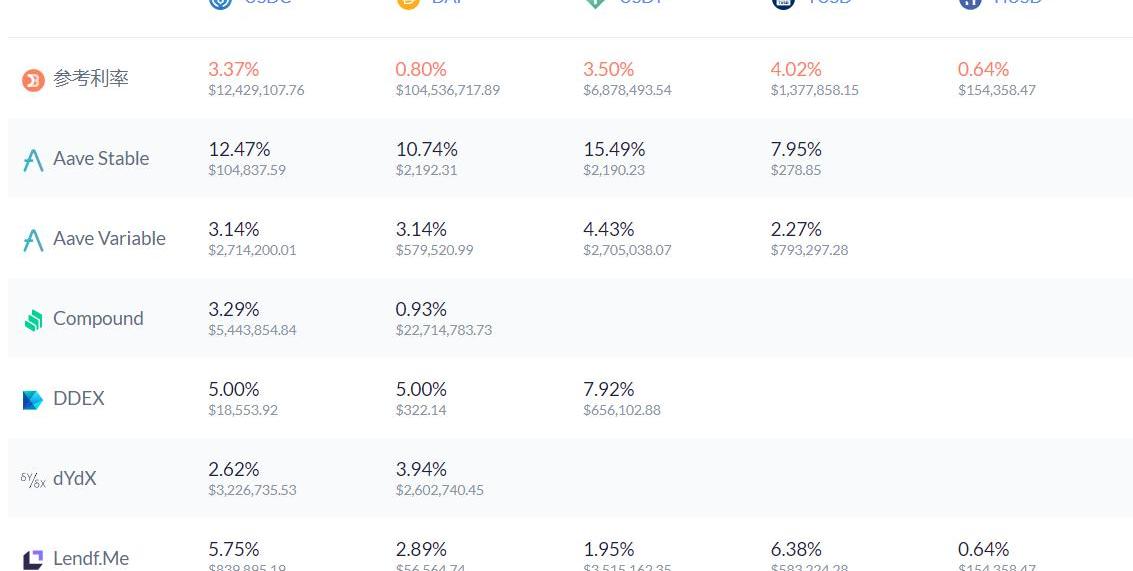Select Lendf.Me TUSD rate 6.38%
This screenshot has height=571, width=1133.
(x=796, y=550)
